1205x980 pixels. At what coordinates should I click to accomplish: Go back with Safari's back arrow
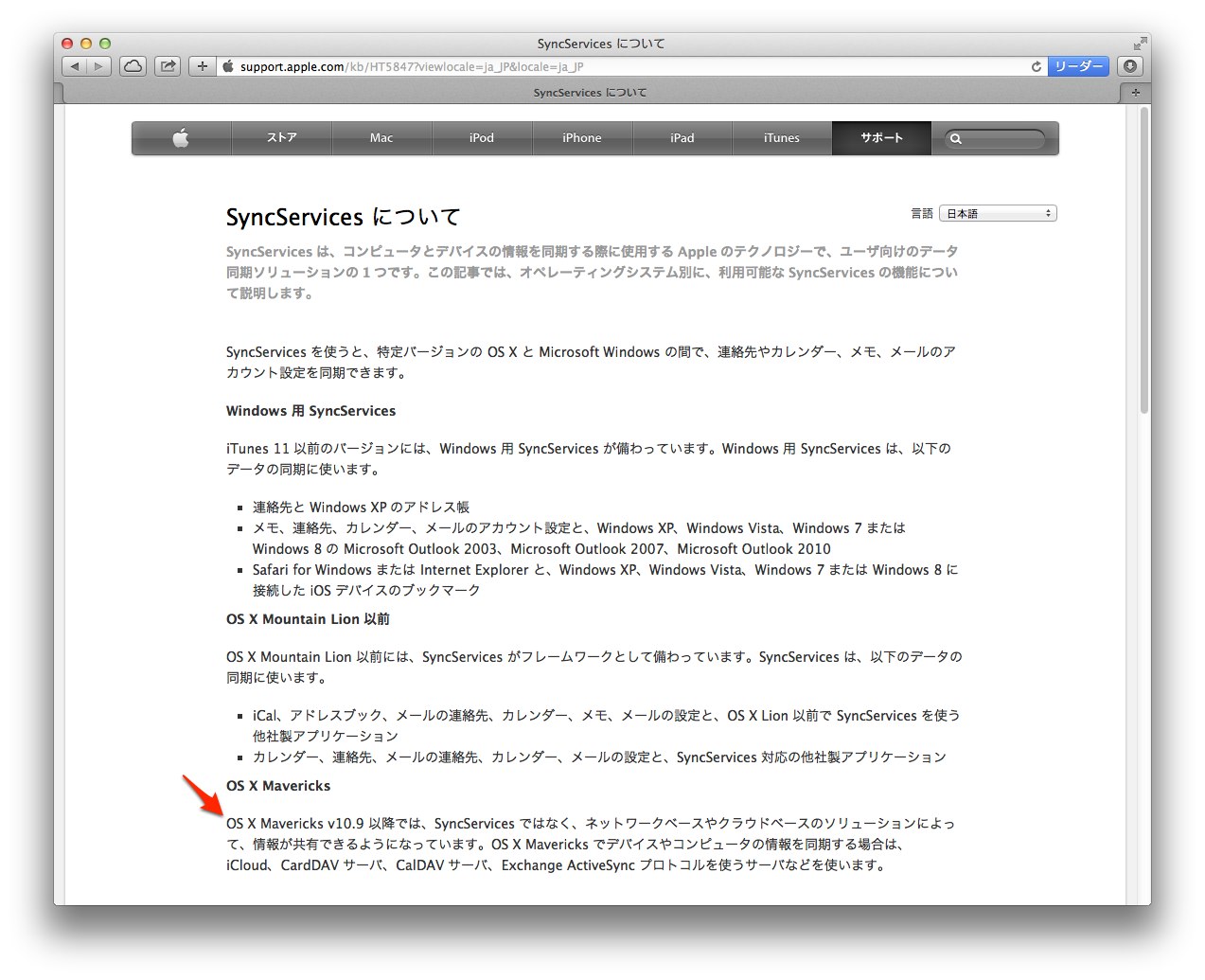(75, 66)
